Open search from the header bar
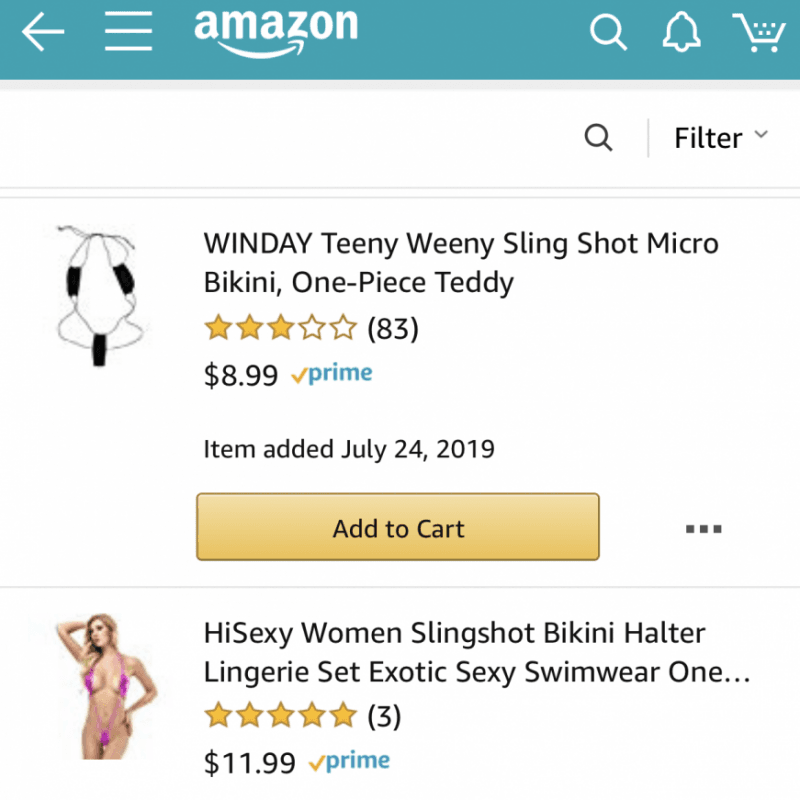This screenshot has width=800, height=800. point(607,33)
